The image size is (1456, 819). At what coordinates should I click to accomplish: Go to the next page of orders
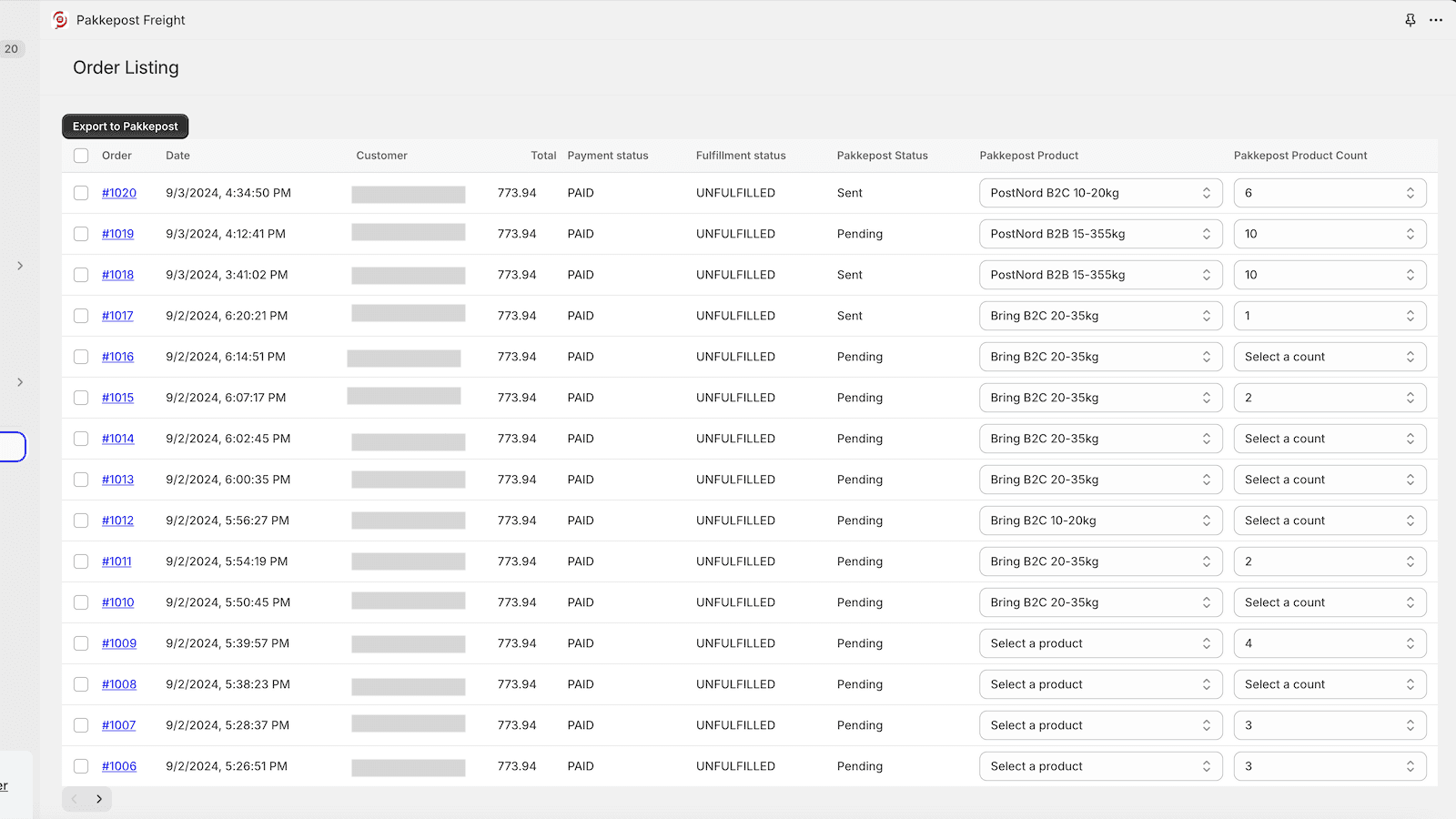click(x=97, y=798)
